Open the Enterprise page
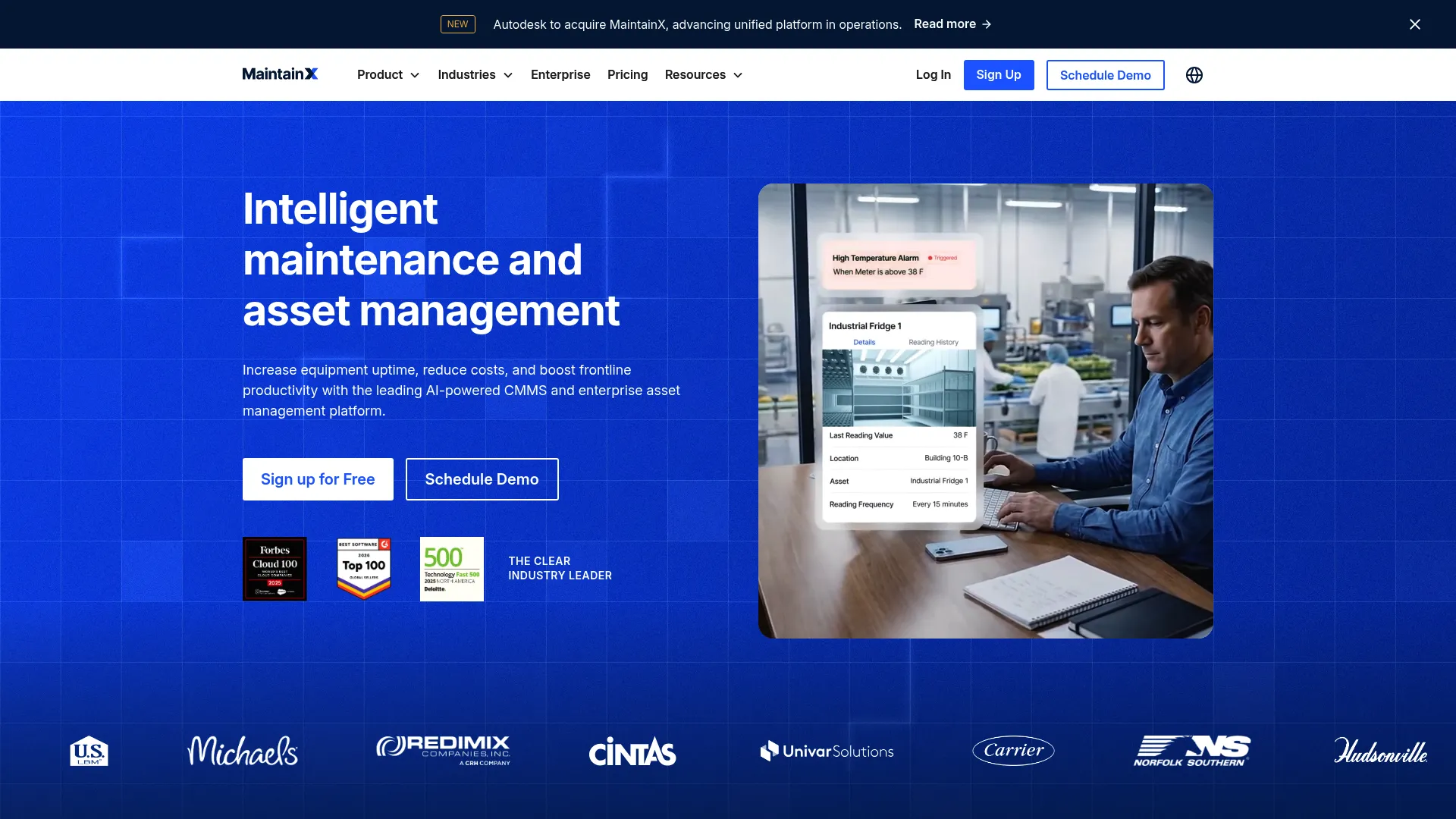 click(x=560, y=74)
